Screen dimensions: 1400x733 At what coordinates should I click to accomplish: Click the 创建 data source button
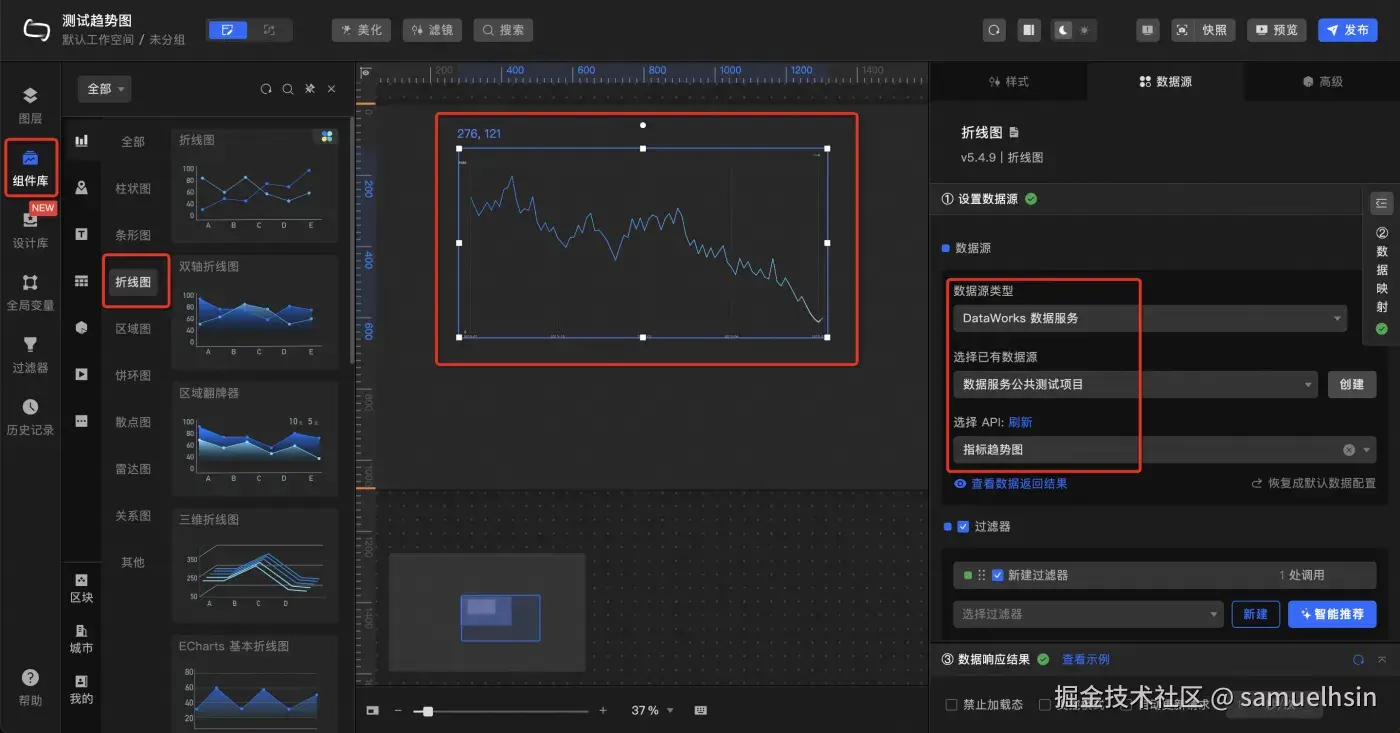(x=1352, y=384)
